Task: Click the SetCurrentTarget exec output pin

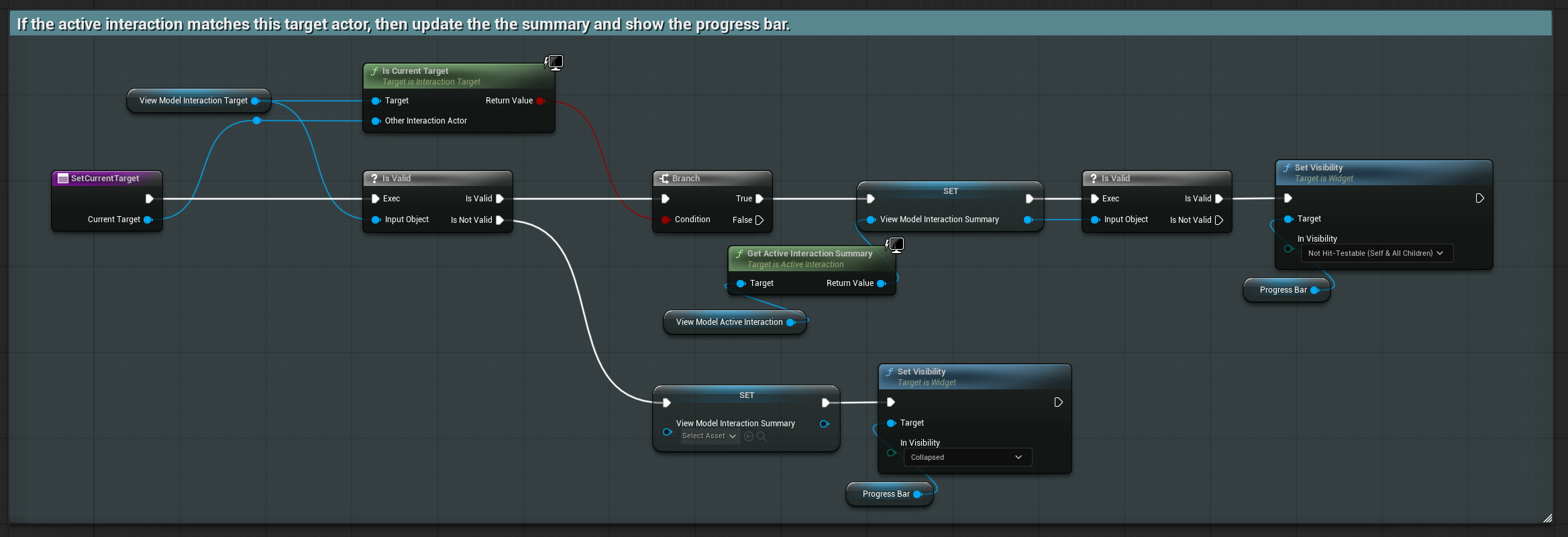Action: point(149,199)
